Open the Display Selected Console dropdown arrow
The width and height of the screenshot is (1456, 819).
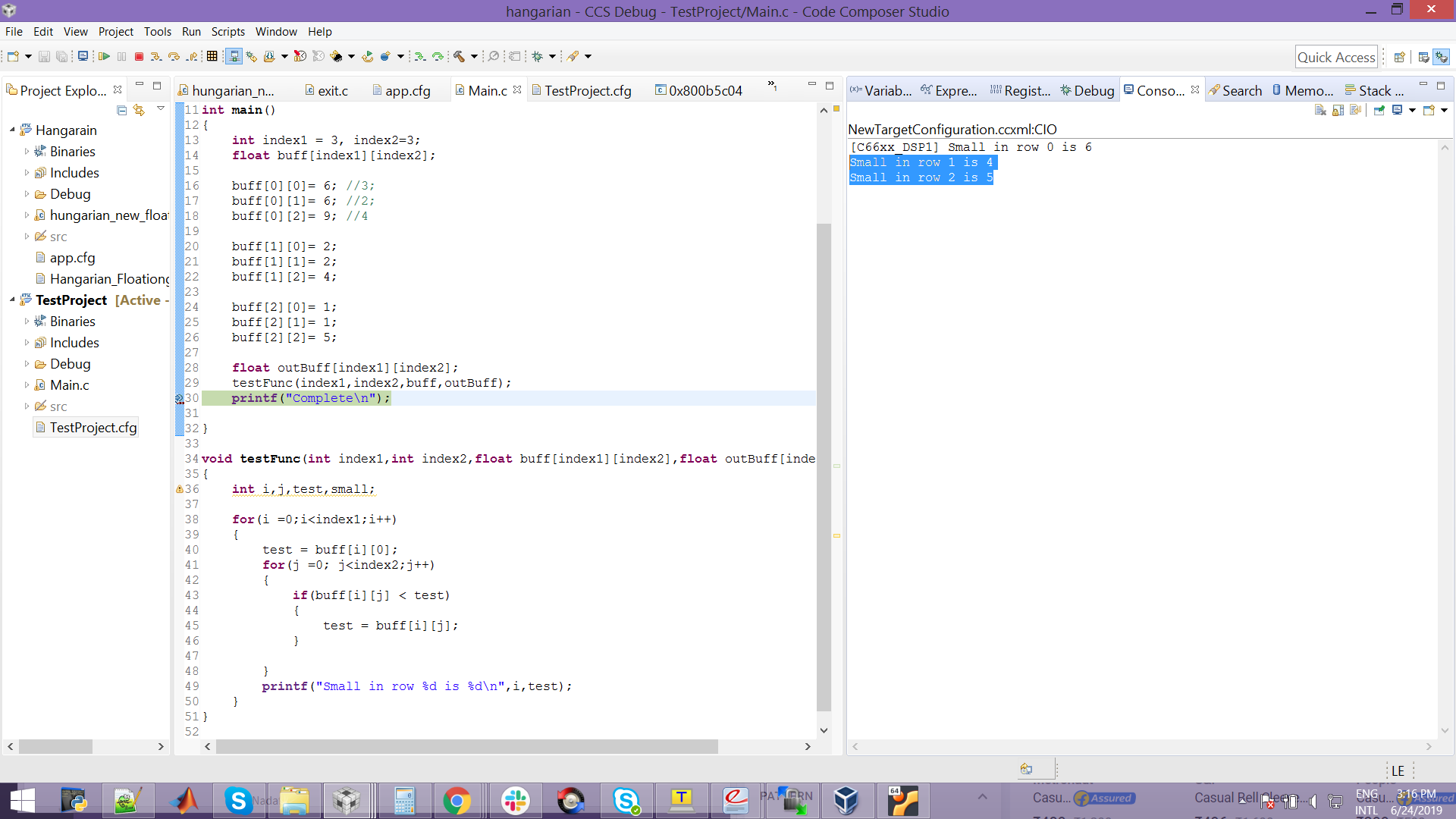click(1412, 111)
